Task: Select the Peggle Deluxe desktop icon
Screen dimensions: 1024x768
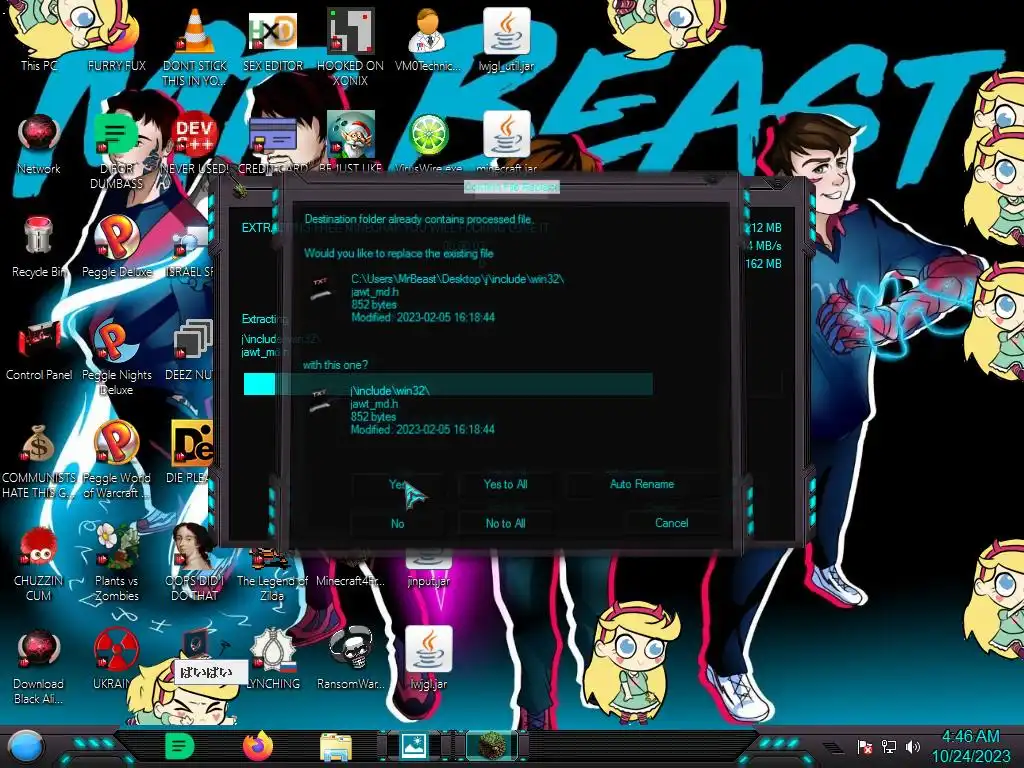Action: pos(116,247)
